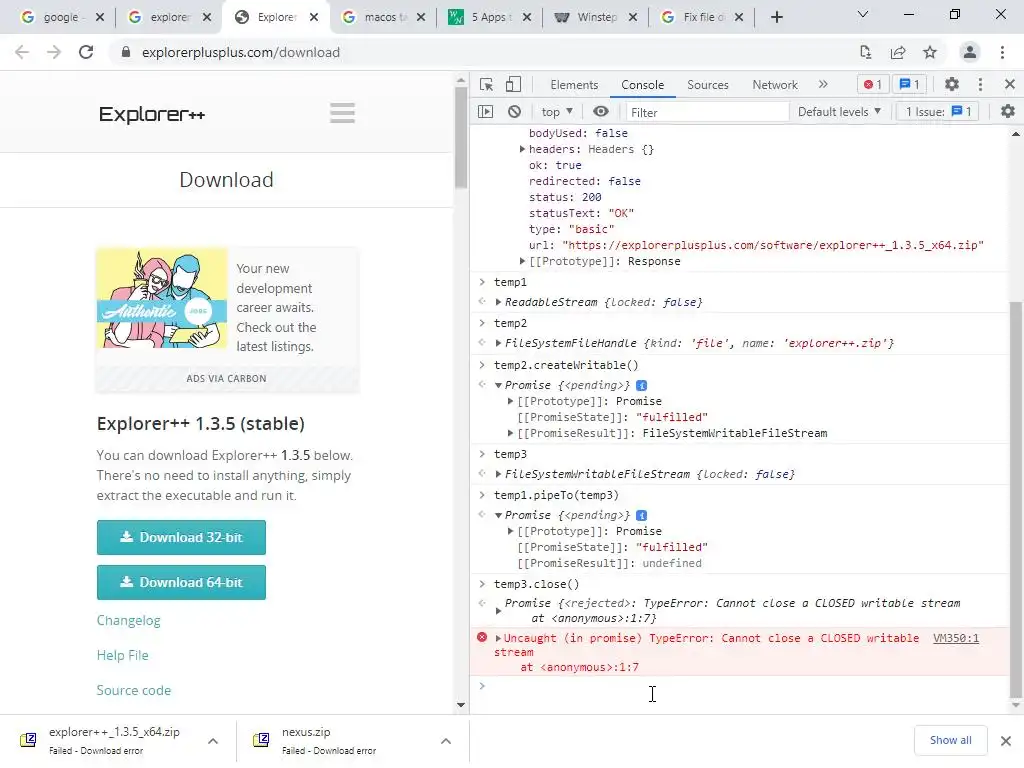Viewport: 1024px width, 768px height.
Task: Click Show all downloads button
Action: pos(950,740)
